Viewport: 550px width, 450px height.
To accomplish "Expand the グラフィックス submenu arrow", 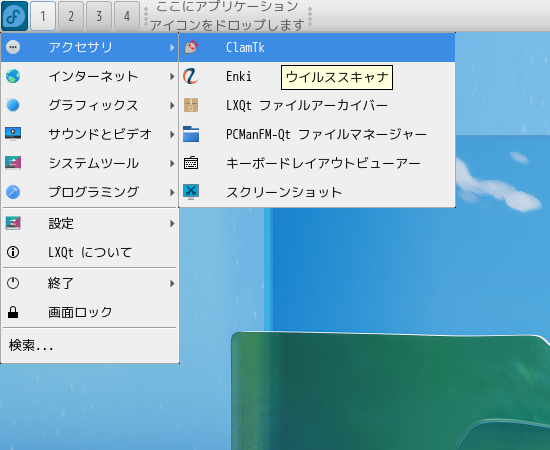I will point(172,105).
